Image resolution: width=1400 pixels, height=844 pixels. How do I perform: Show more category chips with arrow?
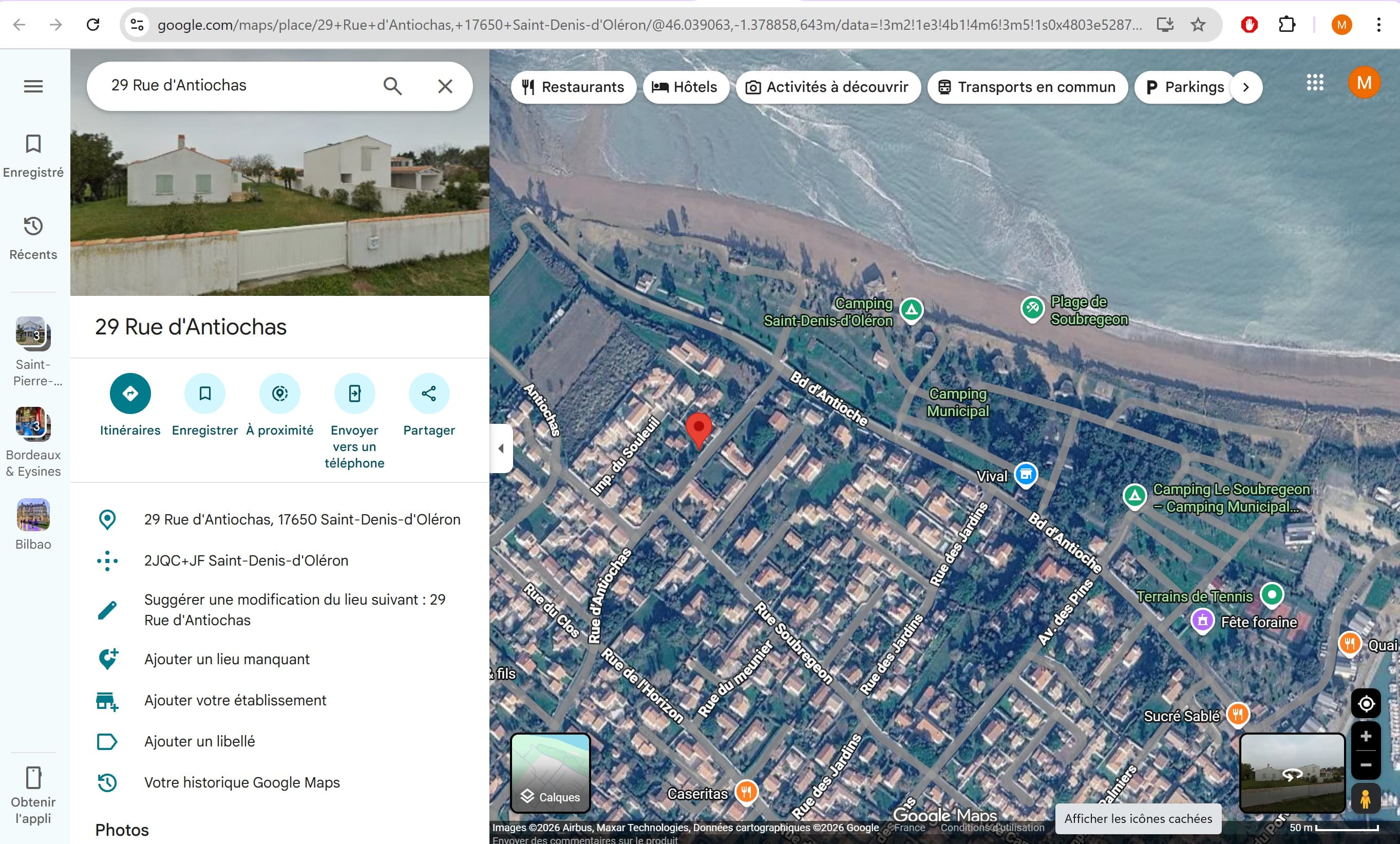[x=1246, y=87]
